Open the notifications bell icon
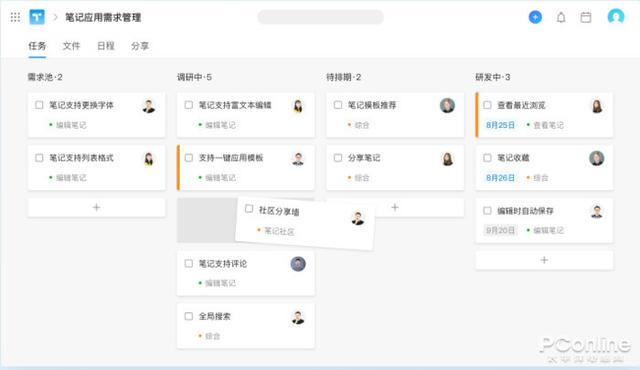640x370 pixels. [x=561, y=17]
